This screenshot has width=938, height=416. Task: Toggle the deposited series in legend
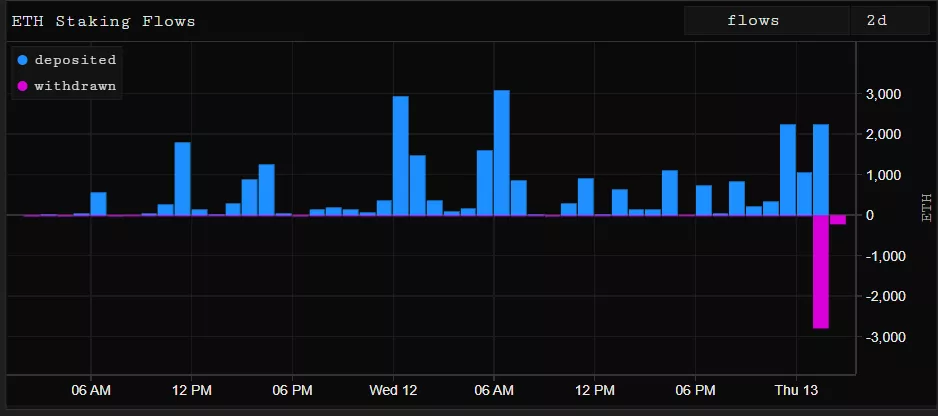75,60
